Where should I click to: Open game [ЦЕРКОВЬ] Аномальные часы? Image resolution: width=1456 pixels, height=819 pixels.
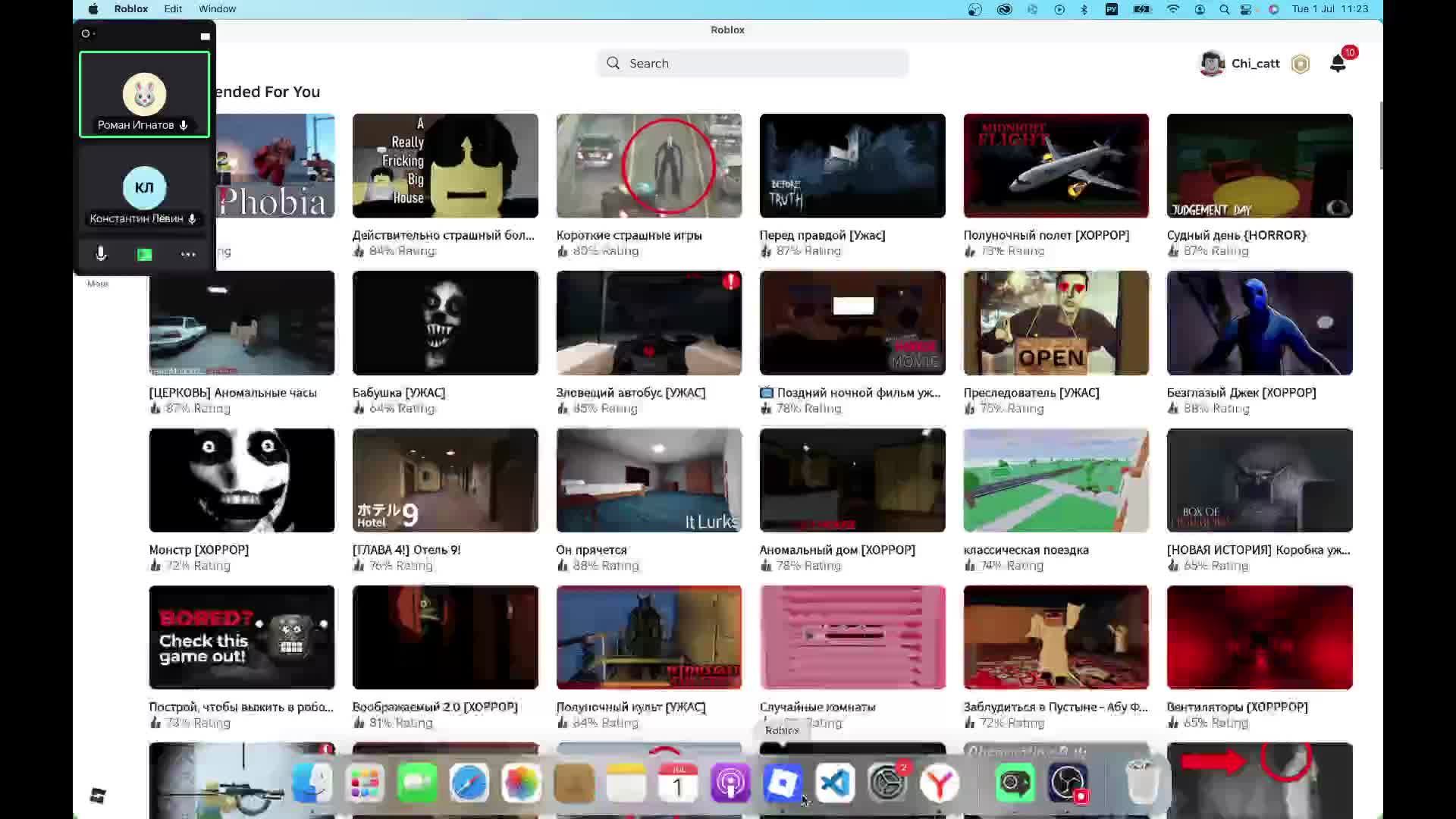tap(242, 323)
